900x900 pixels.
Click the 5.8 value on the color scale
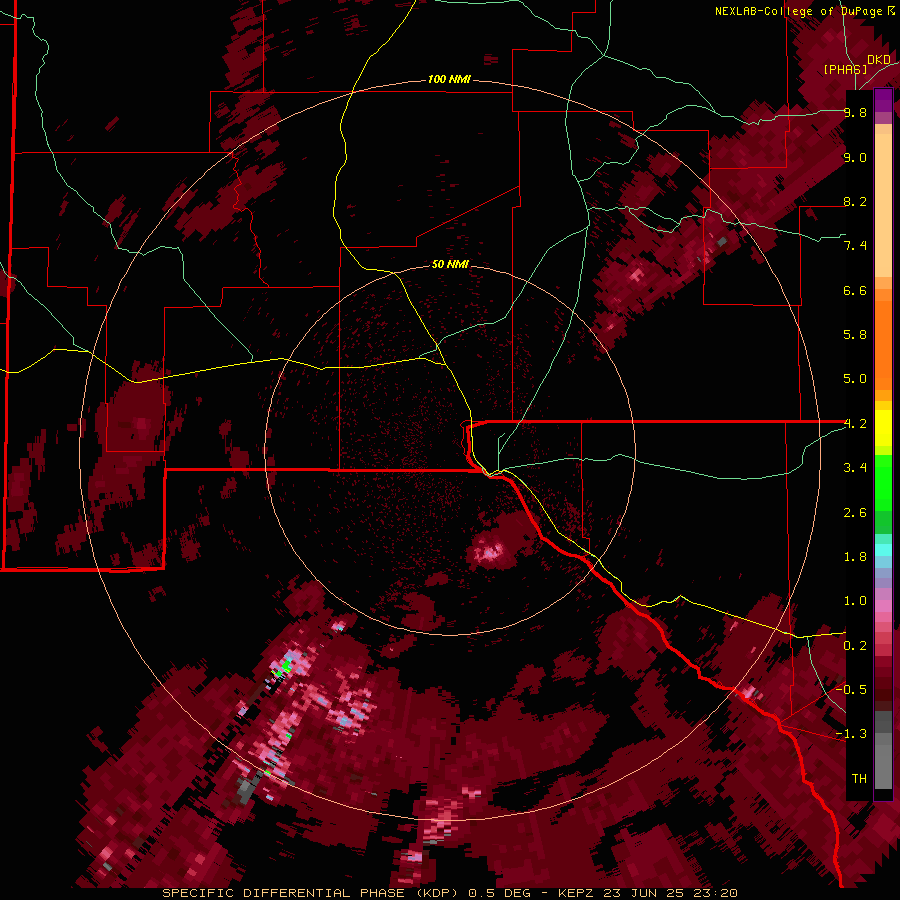click(855, 335)
